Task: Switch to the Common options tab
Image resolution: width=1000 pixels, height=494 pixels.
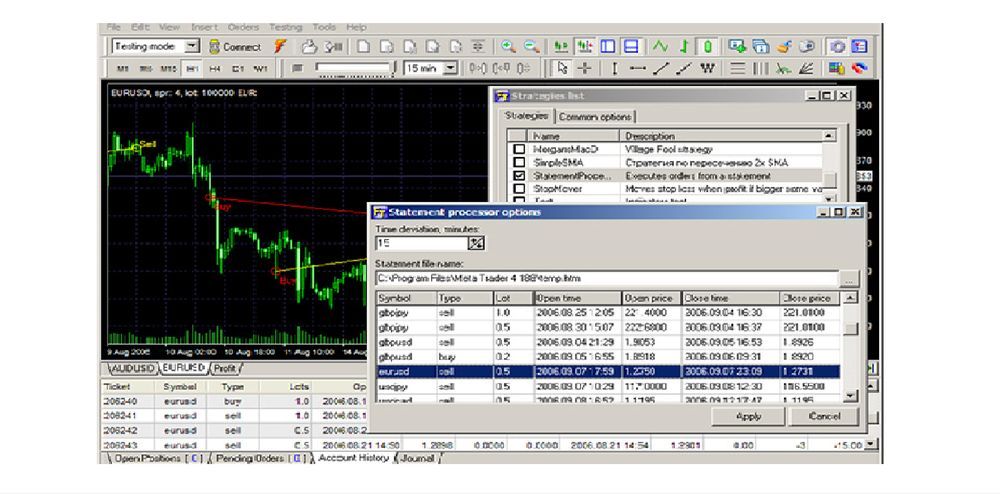Action: coord(595,117)
